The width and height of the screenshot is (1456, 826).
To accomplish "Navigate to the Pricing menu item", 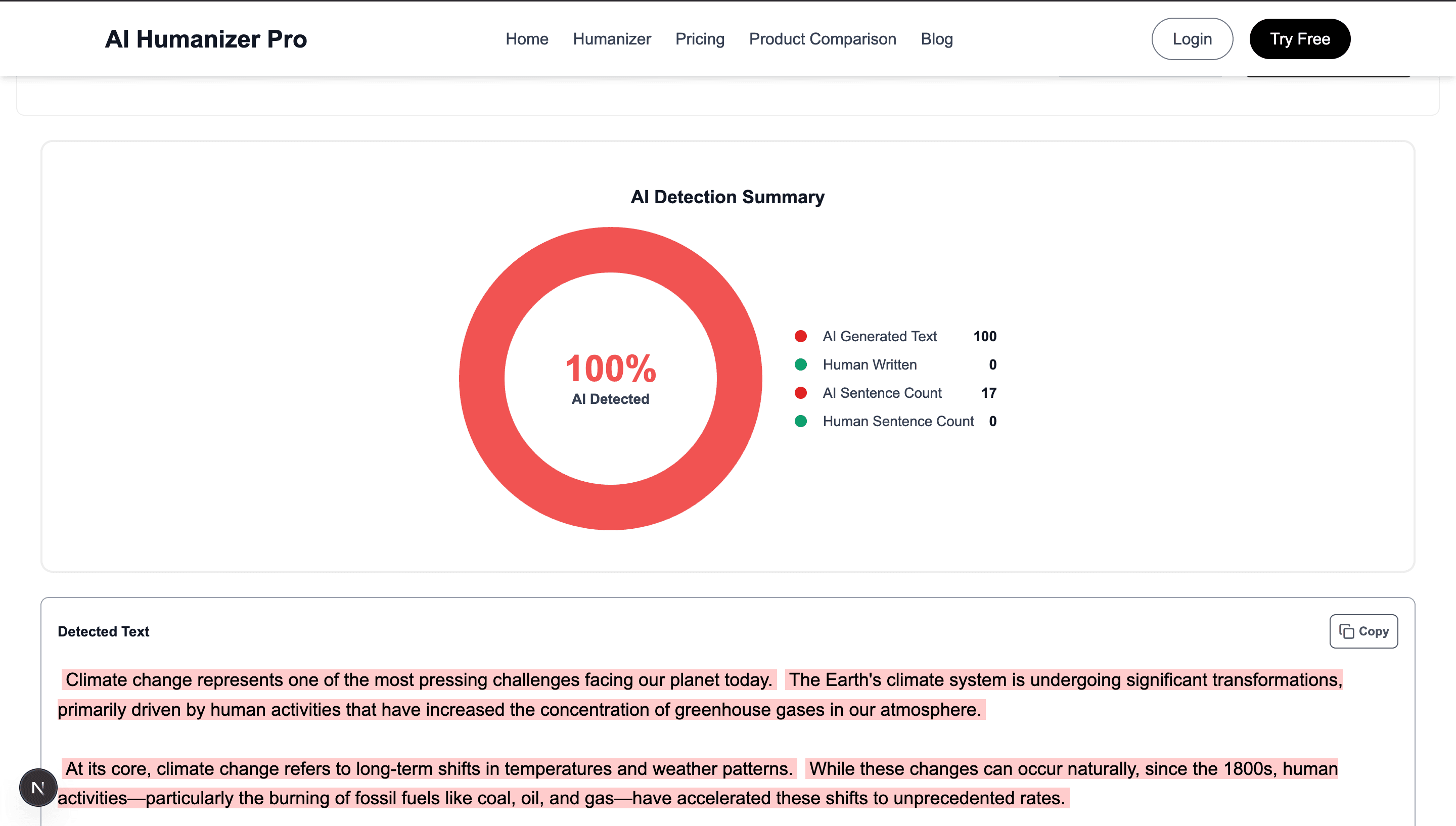I will 700,38.
